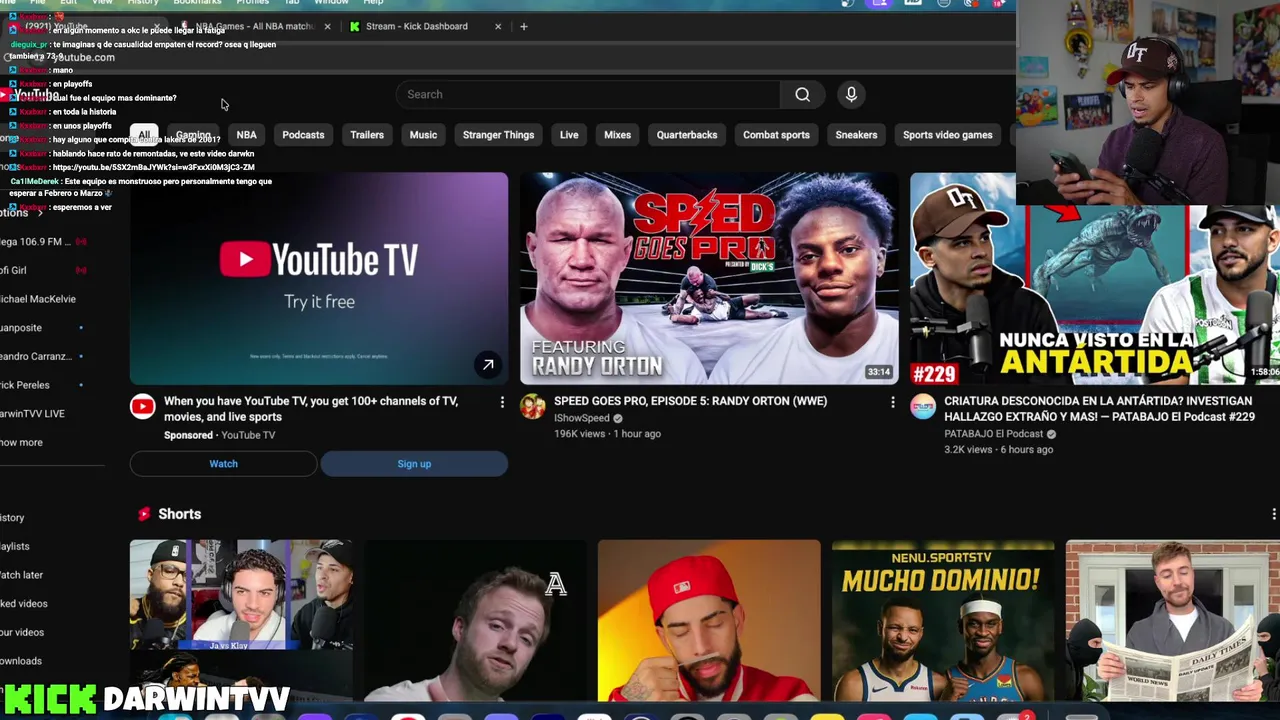
Task: Open Liked videos in the sidebar
Action: 24,604
